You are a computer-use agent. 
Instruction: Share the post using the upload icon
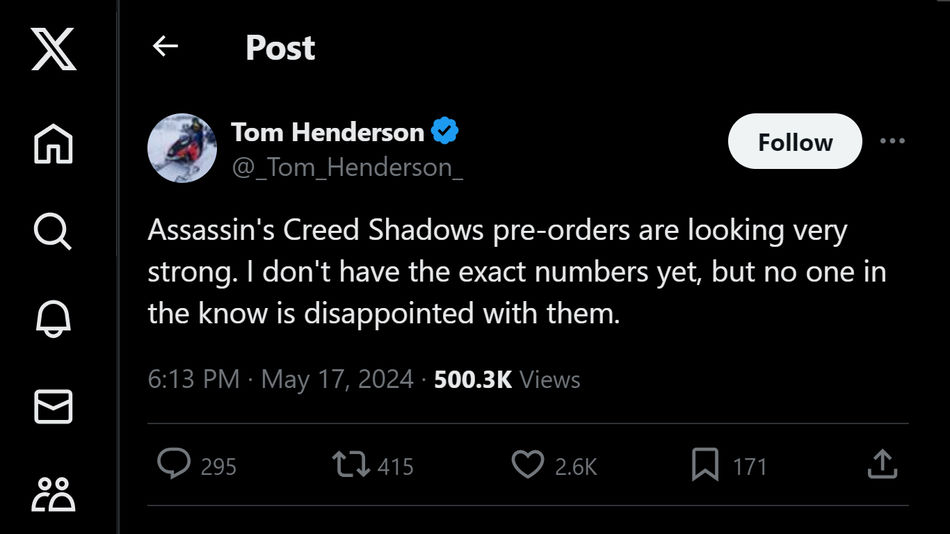pyautogui.click(x=881, y=464)
